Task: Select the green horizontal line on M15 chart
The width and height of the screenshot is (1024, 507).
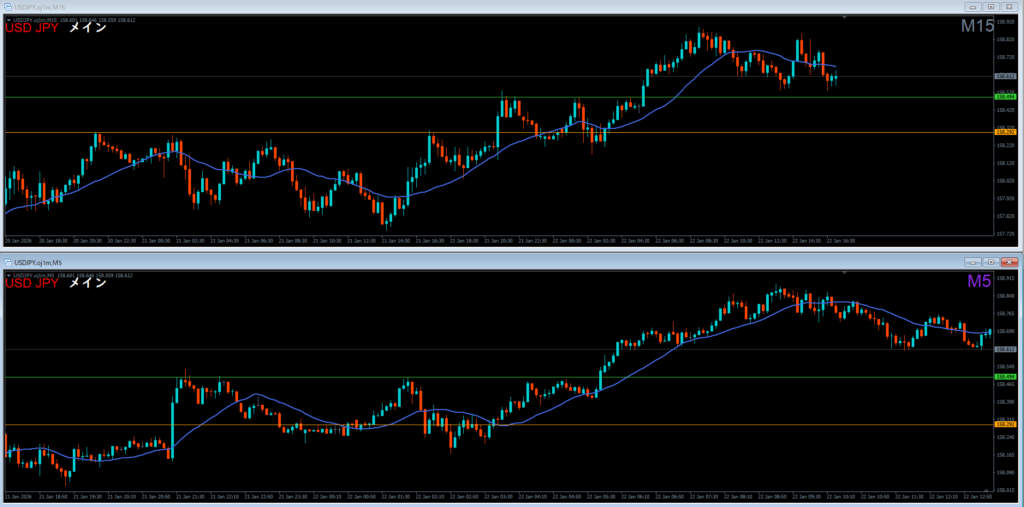Action: [300, 97]
